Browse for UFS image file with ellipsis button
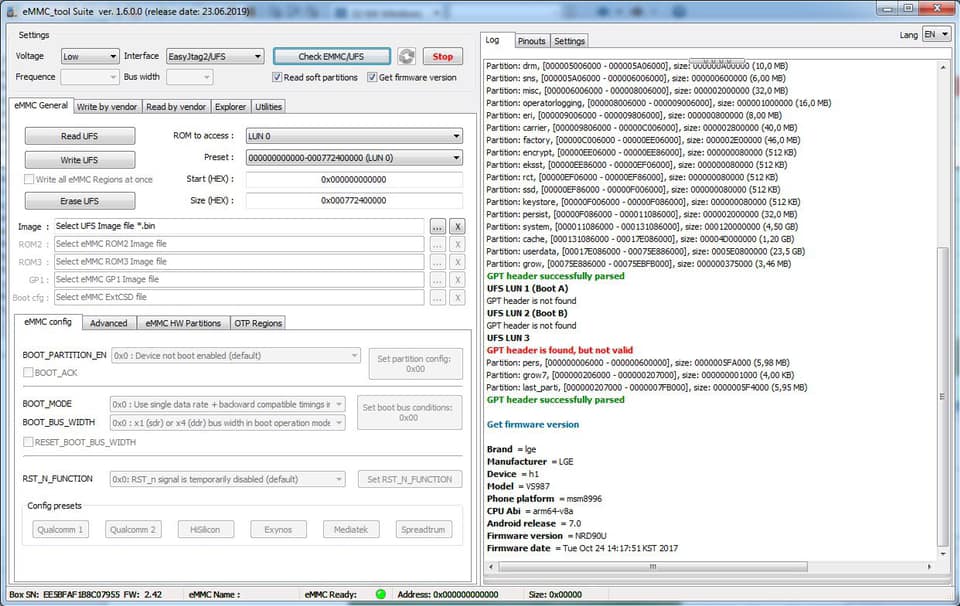Viewport: 960px width, 606px height. click(437, 226)
